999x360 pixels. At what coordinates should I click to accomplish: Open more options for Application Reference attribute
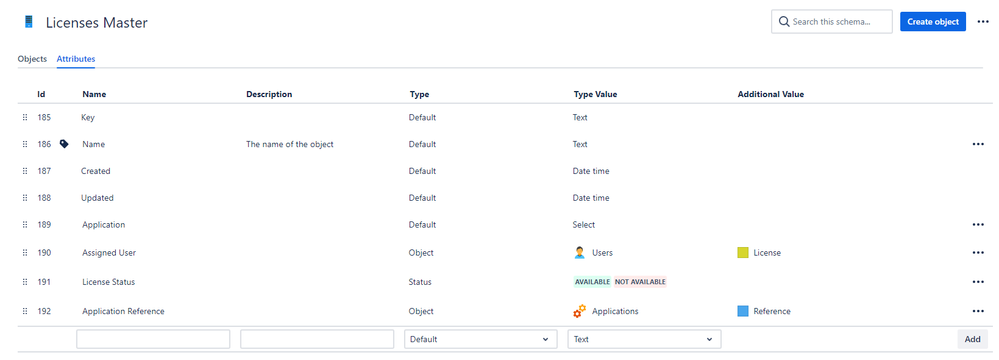979,311
